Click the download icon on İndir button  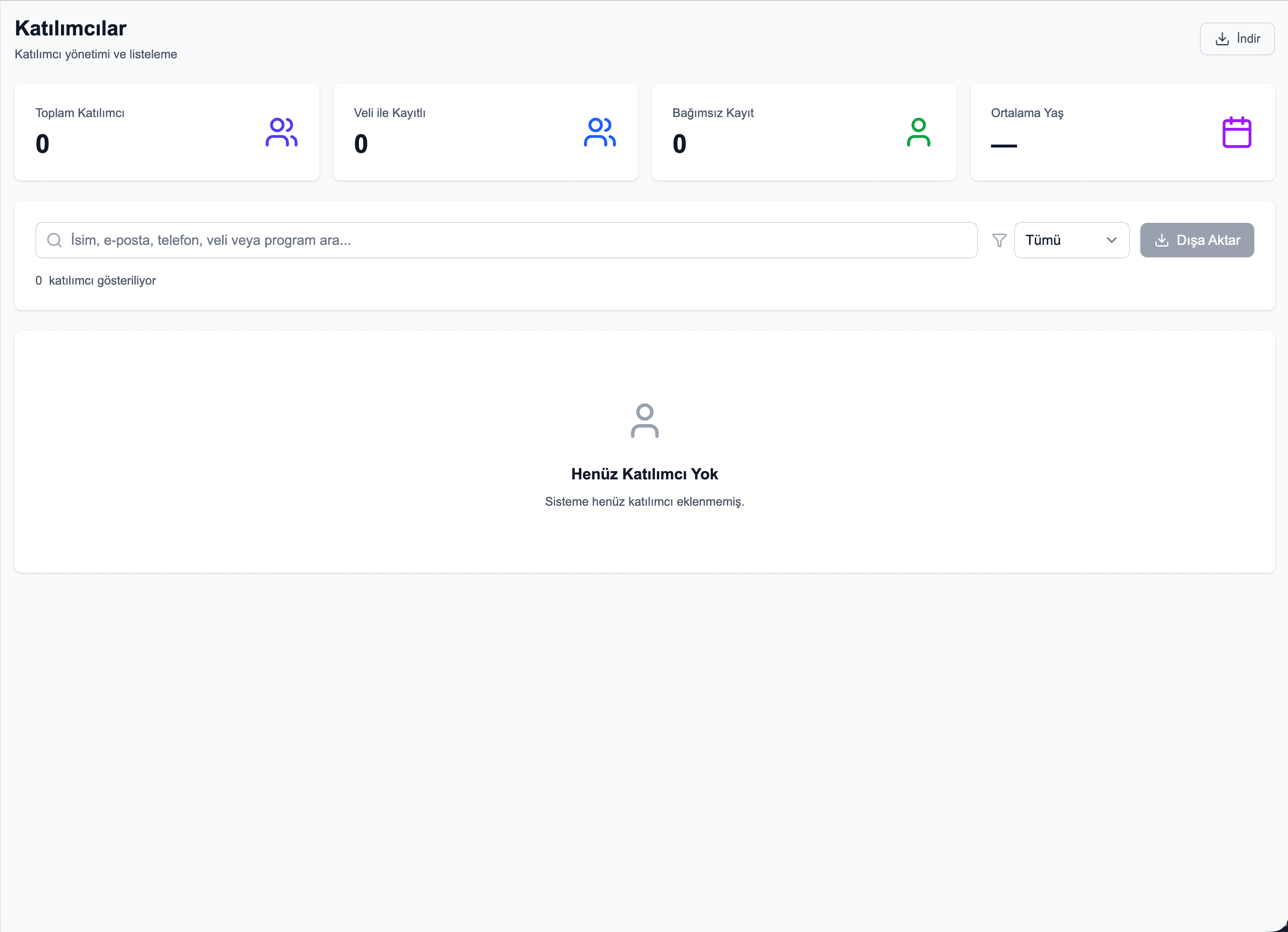coord(1222,38)
